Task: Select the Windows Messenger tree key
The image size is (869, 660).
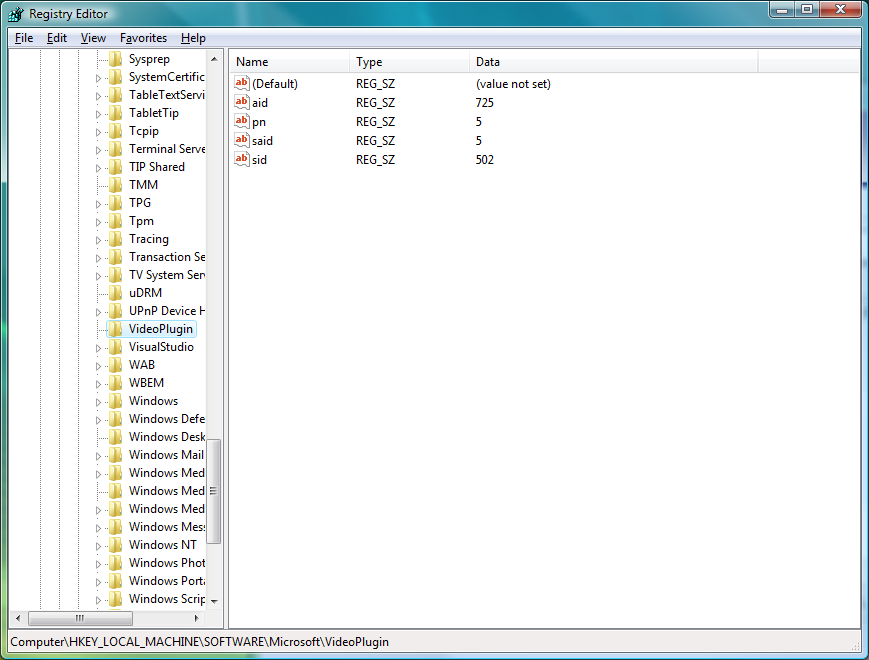Action: coord(167,527)
